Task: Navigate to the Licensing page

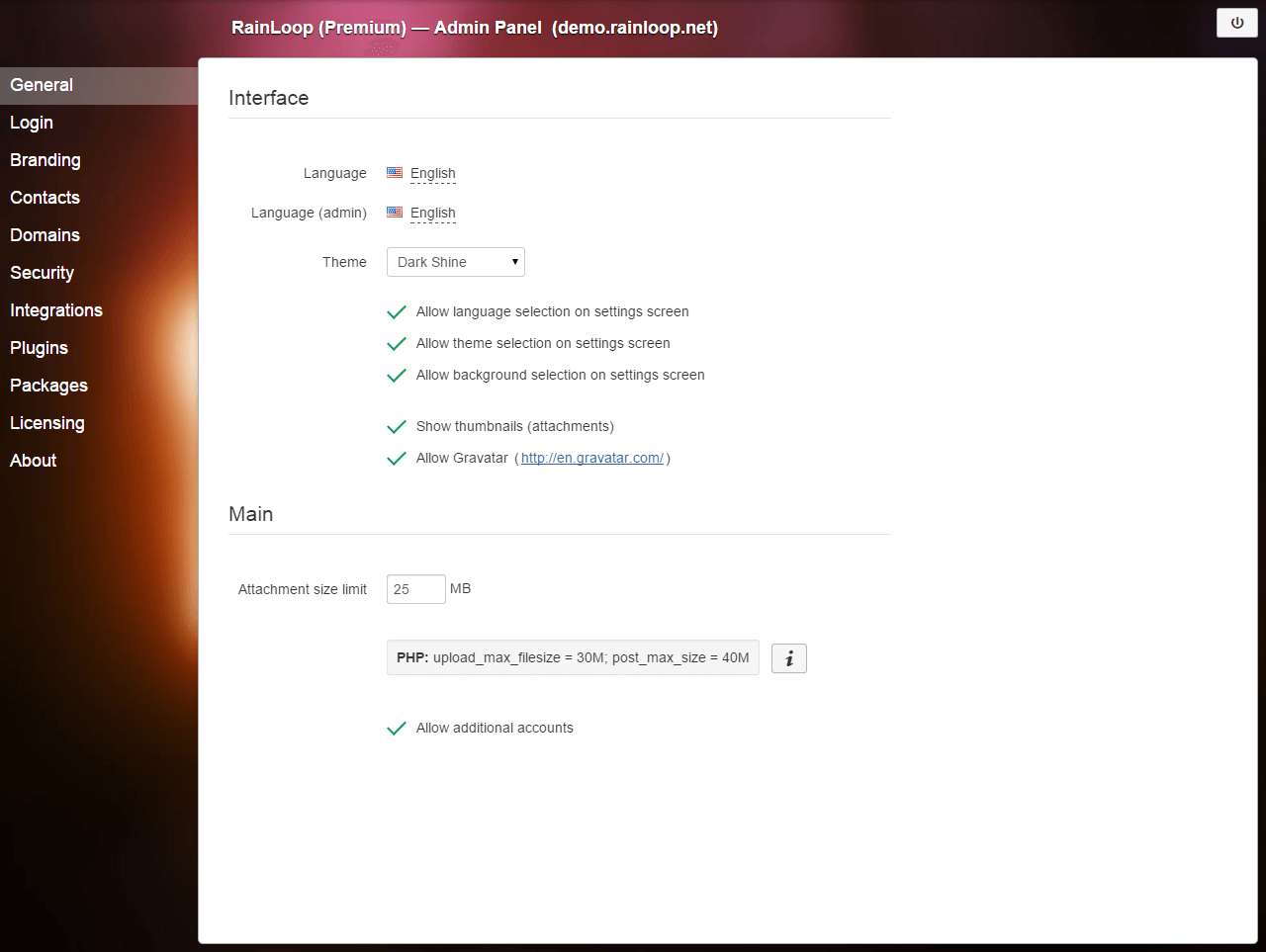Action: (47, 423)
